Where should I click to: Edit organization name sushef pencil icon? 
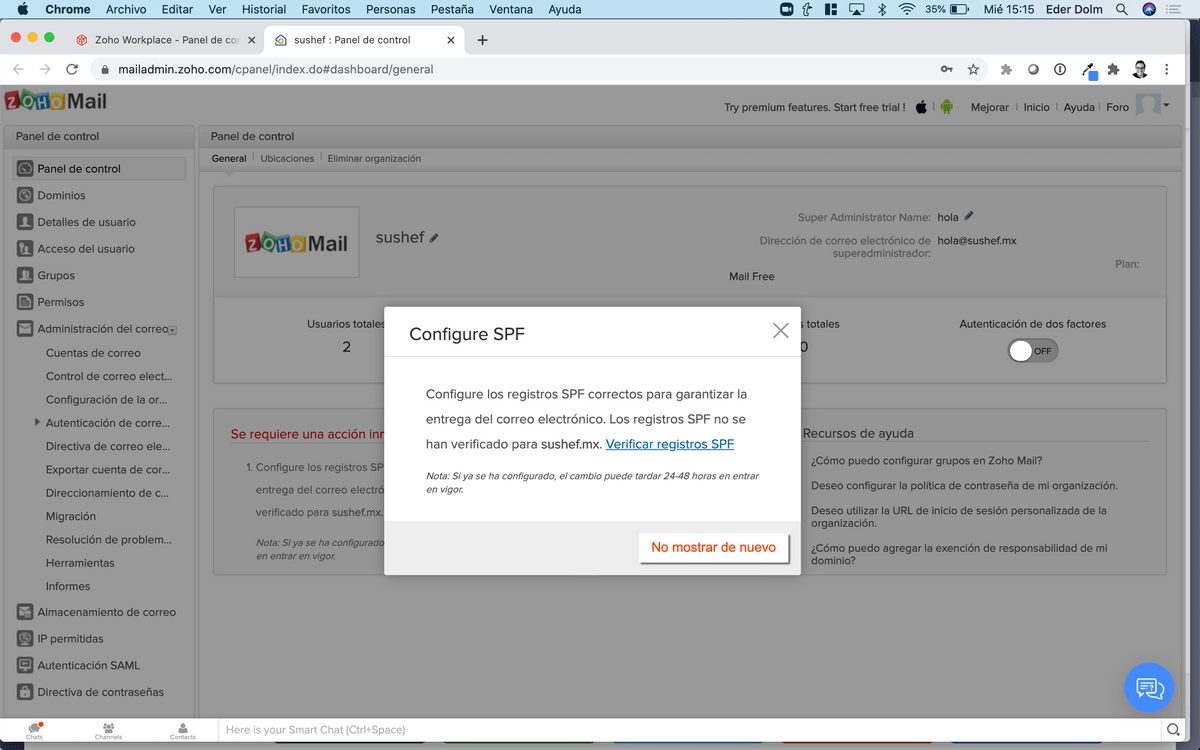pyautogui.click(x=434, y=238)
